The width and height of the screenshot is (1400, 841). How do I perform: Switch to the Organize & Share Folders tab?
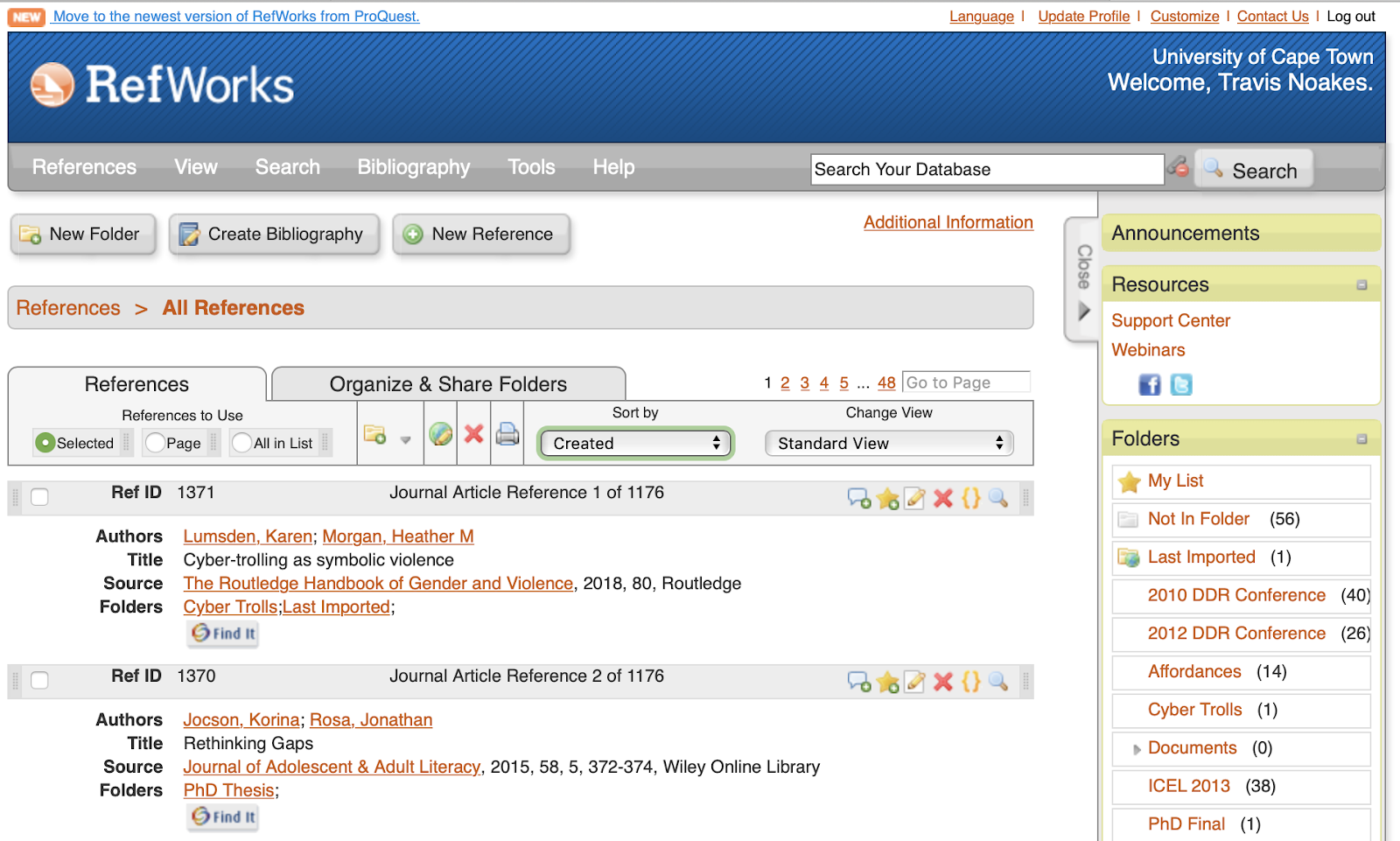click(x=447, y=383)
